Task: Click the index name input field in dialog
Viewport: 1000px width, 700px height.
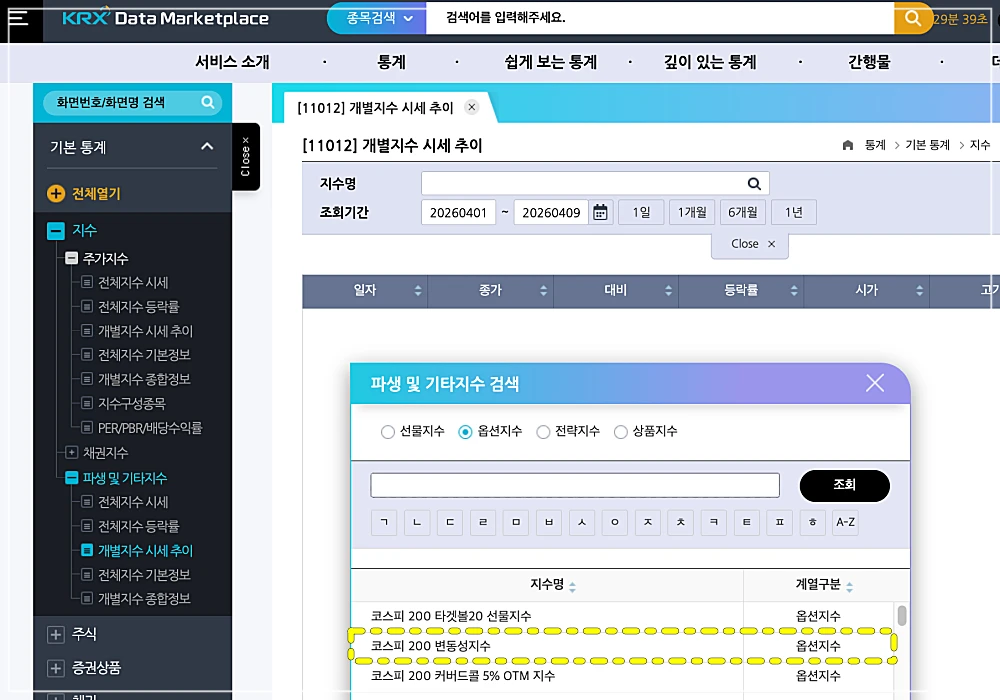Action: coord(575,485)
